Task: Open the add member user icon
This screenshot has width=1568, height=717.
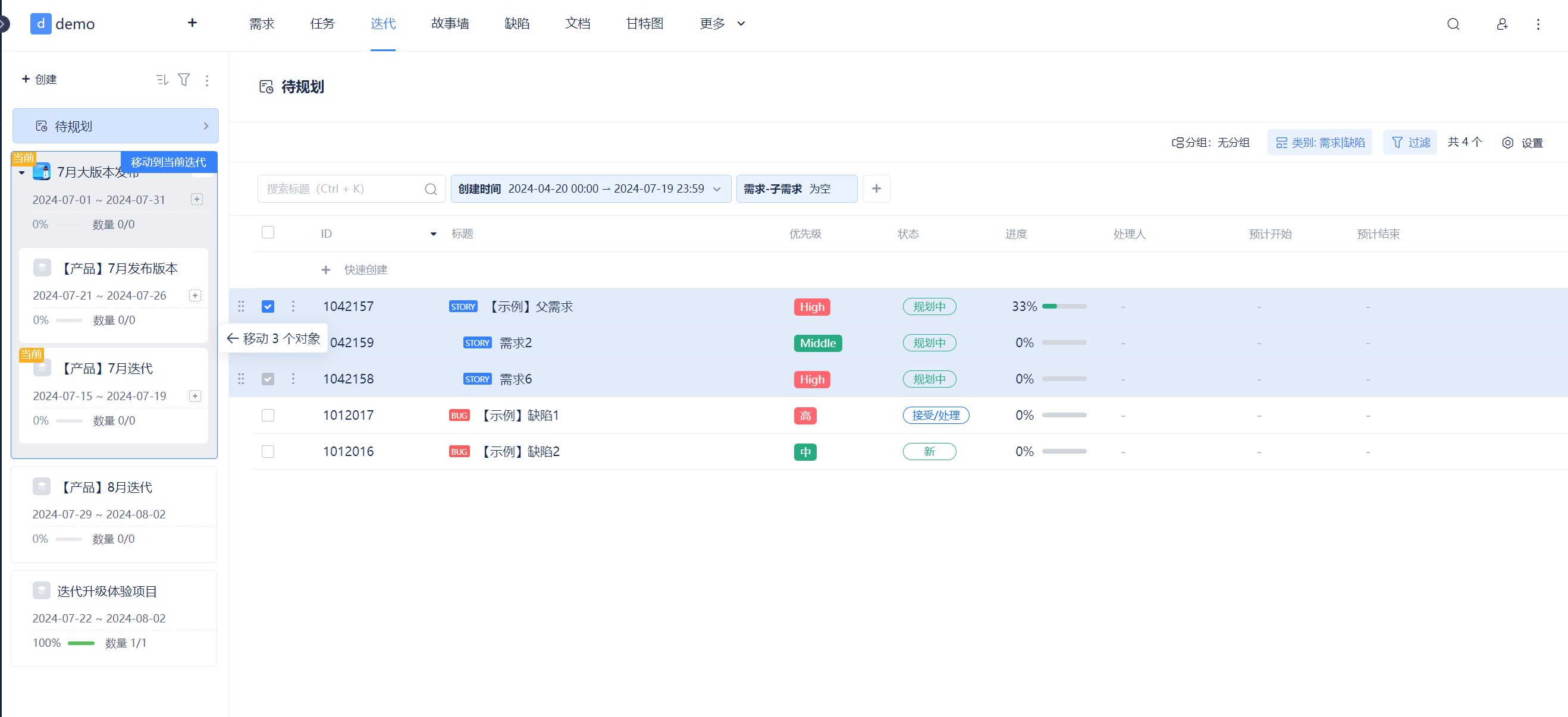Action: pyautogui.click(x=1501, y=24)
